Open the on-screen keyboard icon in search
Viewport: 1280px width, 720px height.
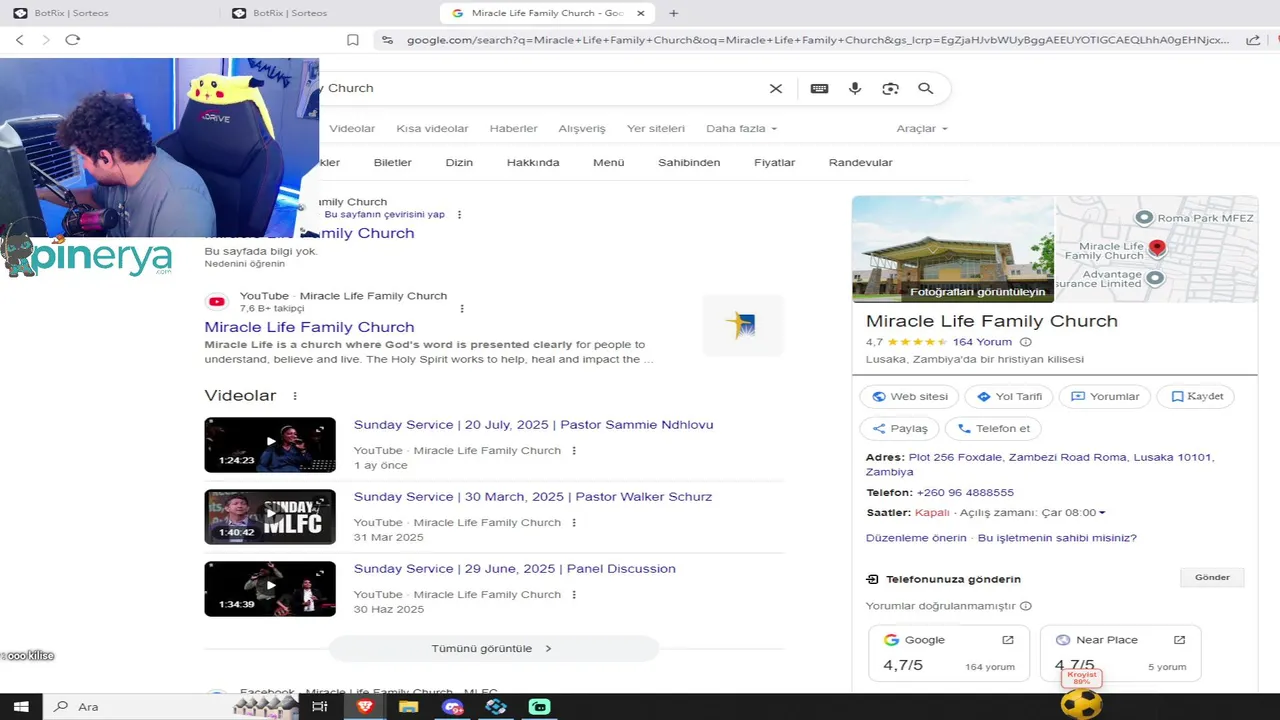click(x=819, y=88)
